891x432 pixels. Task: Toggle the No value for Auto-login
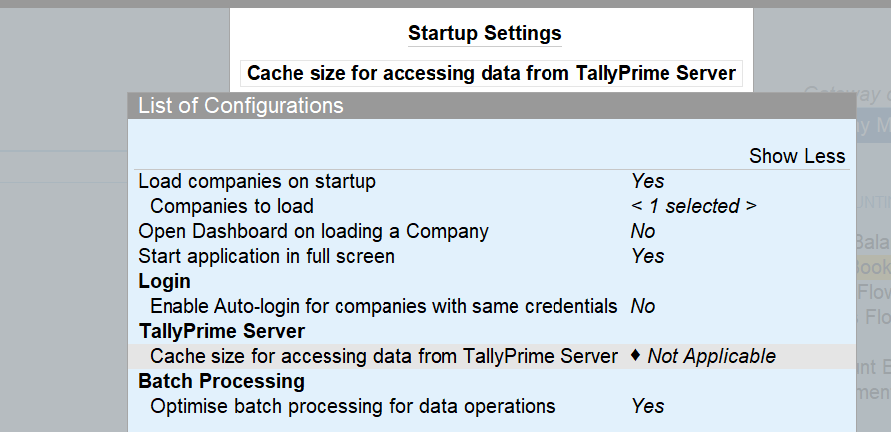coord(643,306)
